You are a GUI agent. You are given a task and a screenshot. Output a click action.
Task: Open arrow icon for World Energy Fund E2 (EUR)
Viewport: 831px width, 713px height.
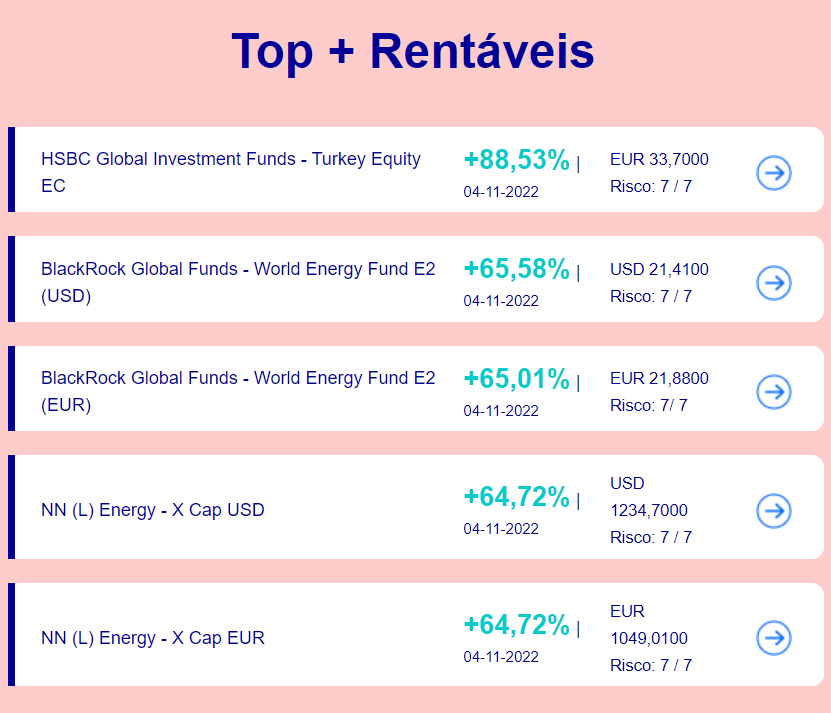(x=774, y=392)
